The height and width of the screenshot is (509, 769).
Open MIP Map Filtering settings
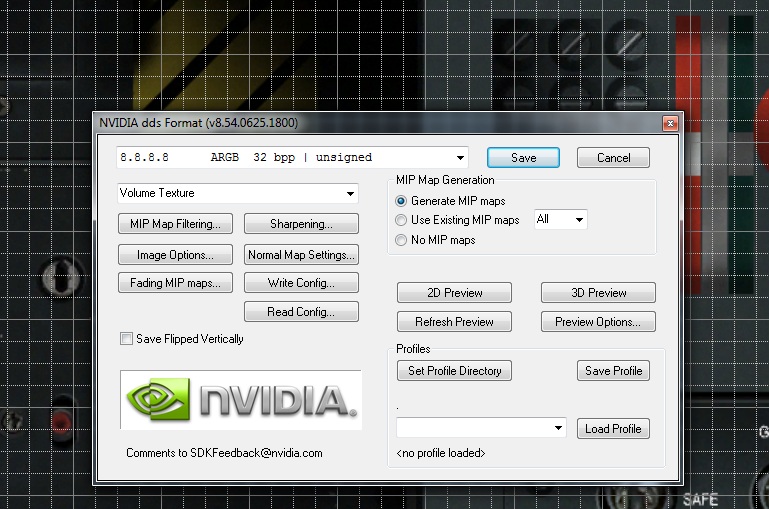175,224
